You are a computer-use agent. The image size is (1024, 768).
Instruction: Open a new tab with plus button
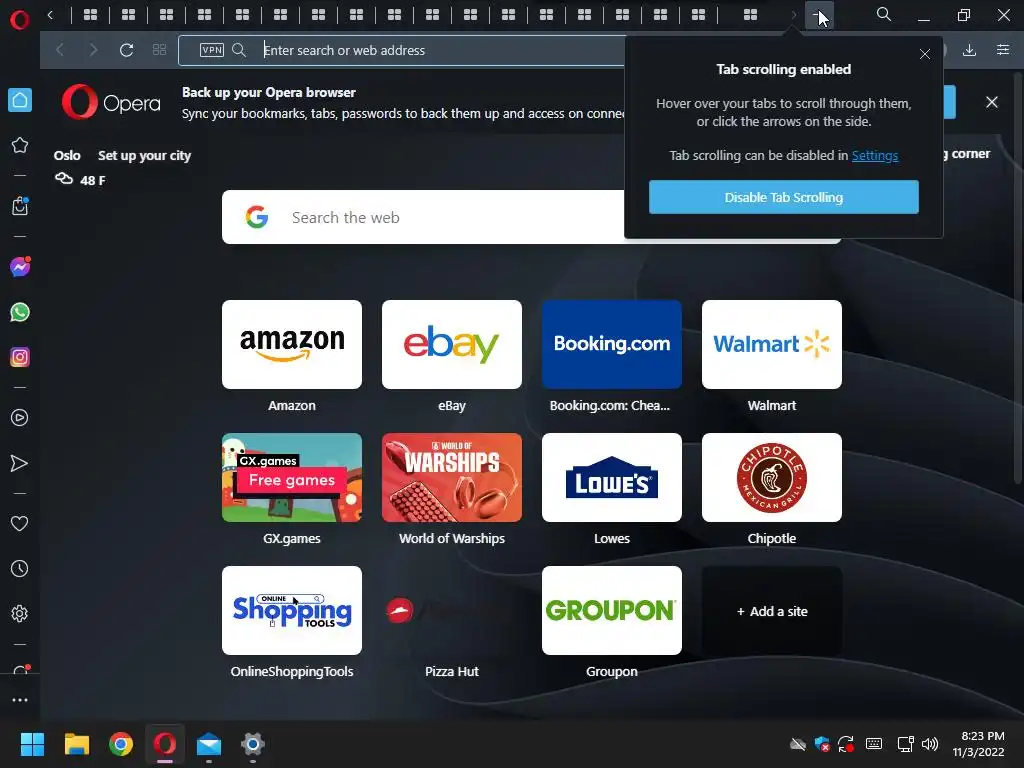tap(818, 14)
